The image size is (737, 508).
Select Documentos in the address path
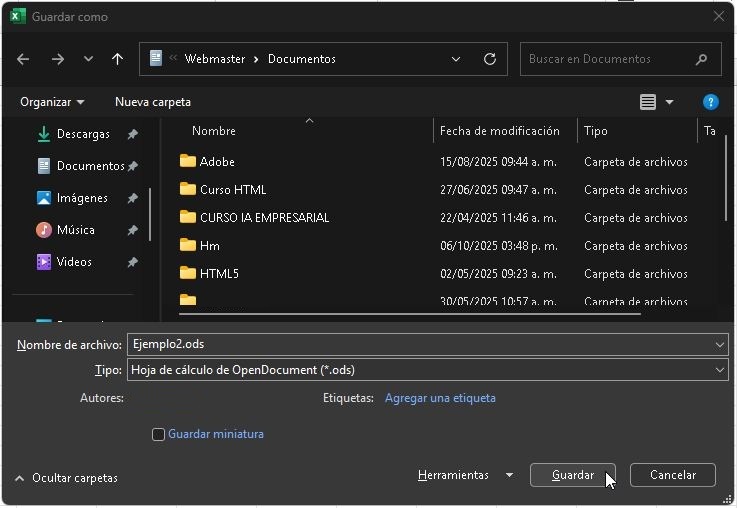click(x=302, y=59)
